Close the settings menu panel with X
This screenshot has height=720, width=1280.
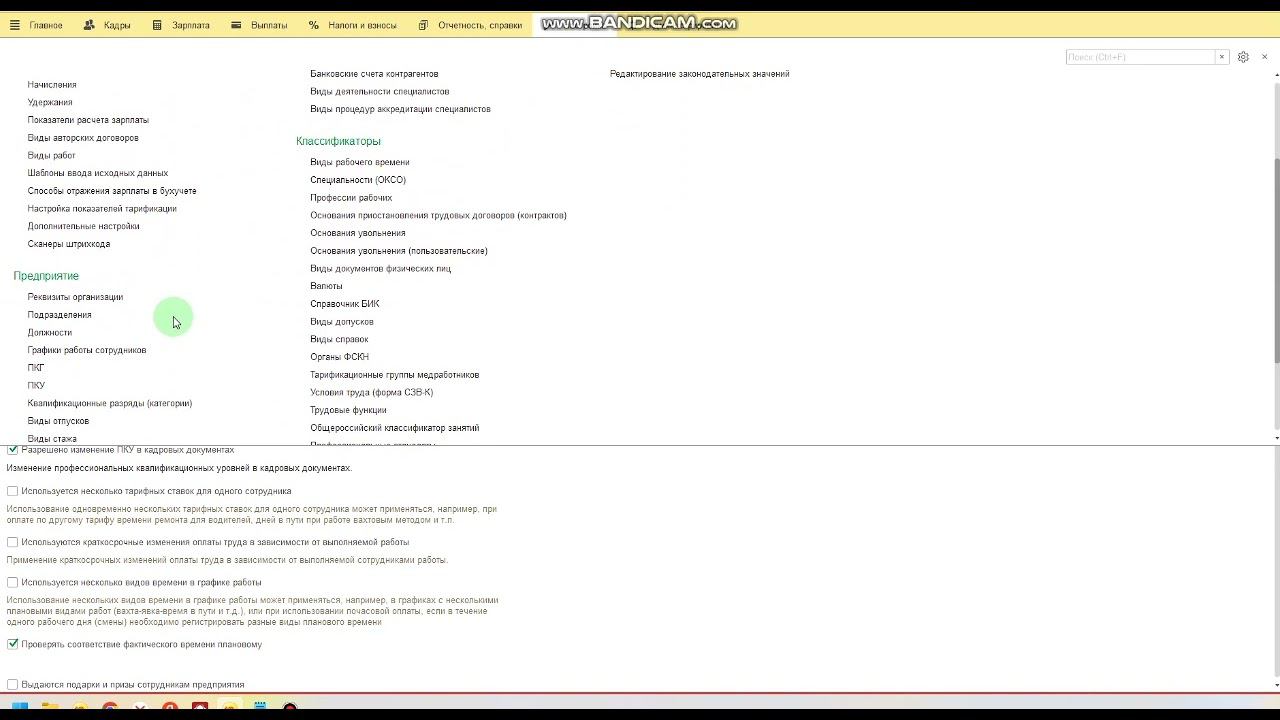click(1264, 57)
